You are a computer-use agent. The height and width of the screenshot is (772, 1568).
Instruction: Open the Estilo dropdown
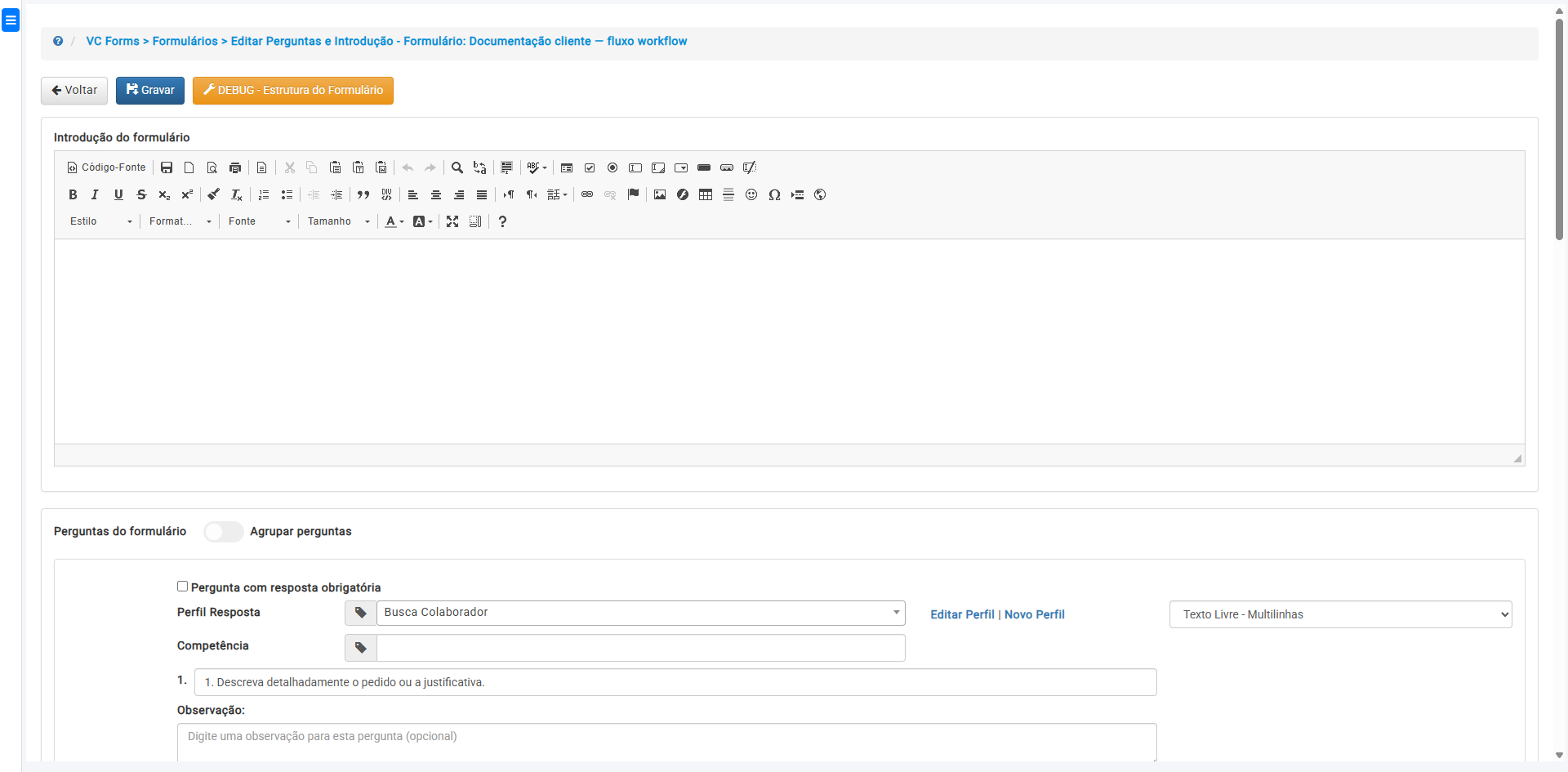tap(100, 221)
